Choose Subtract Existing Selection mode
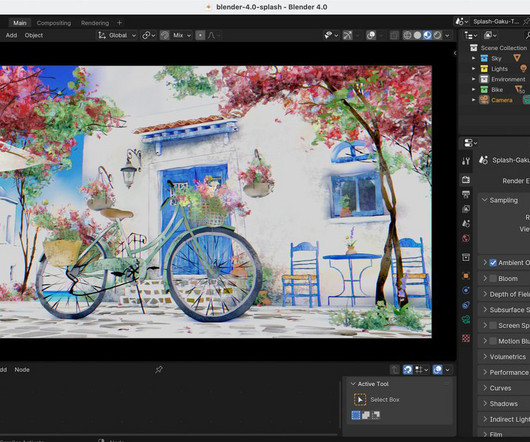Viewport: 530px width, 442px height. click(376, 415)
